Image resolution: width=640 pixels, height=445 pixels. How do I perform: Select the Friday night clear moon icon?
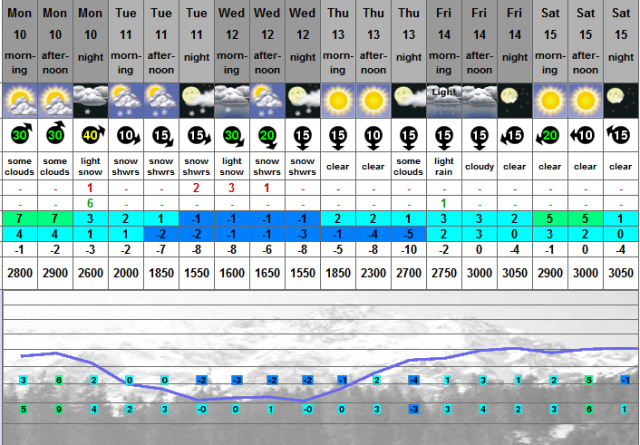(x=515, y=101)
